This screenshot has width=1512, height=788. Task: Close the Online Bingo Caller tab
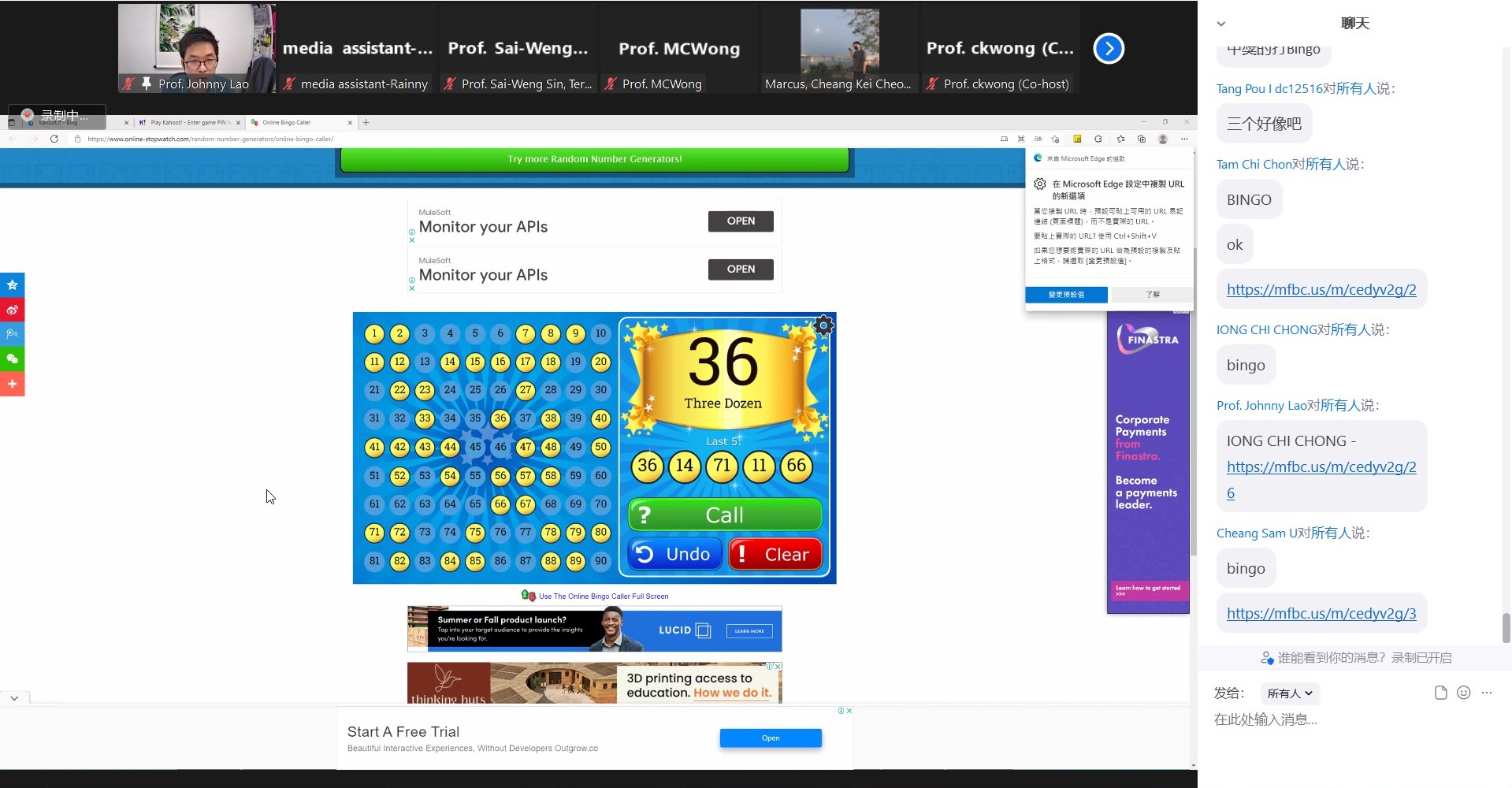(350, 122)
